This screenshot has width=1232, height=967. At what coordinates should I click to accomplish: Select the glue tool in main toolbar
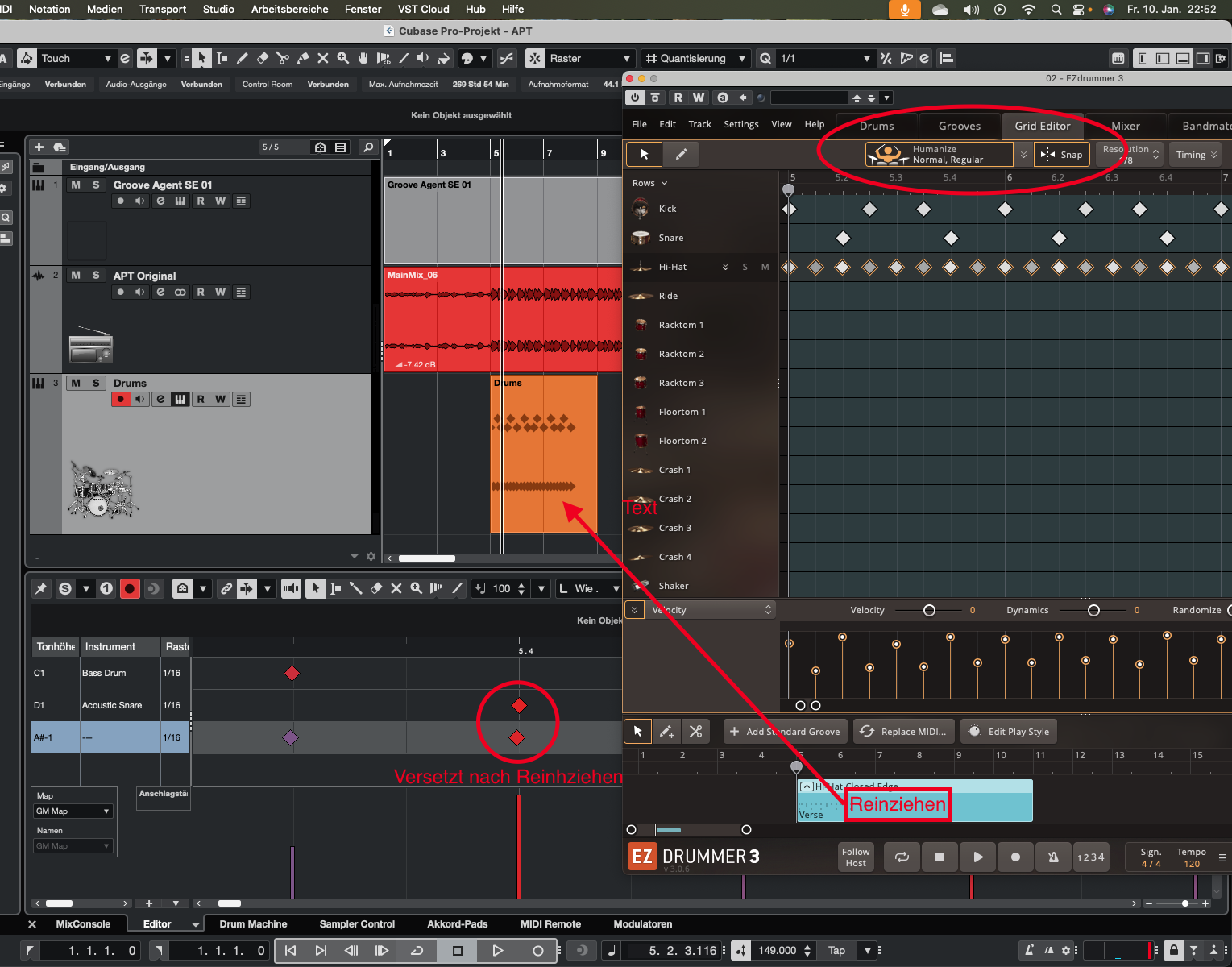(303, 58)
